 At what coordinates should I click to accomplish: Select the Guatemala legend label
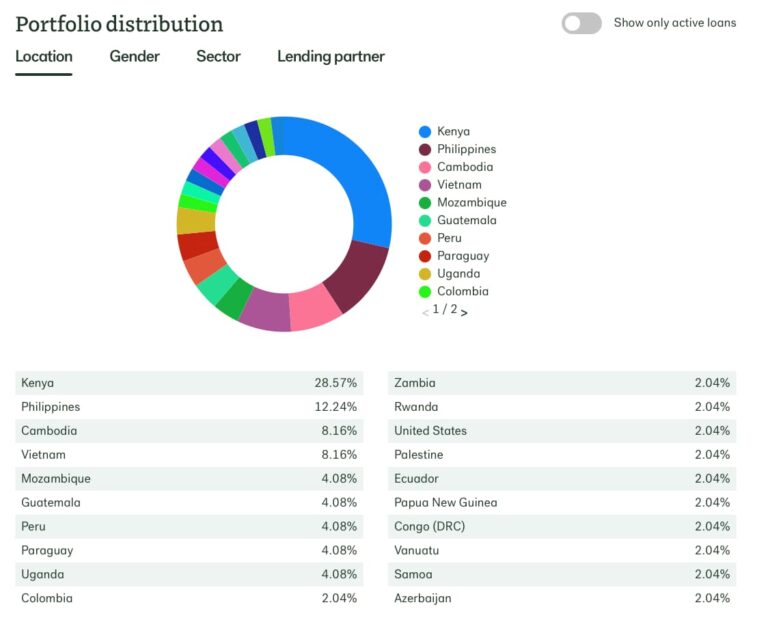[466, 221]
